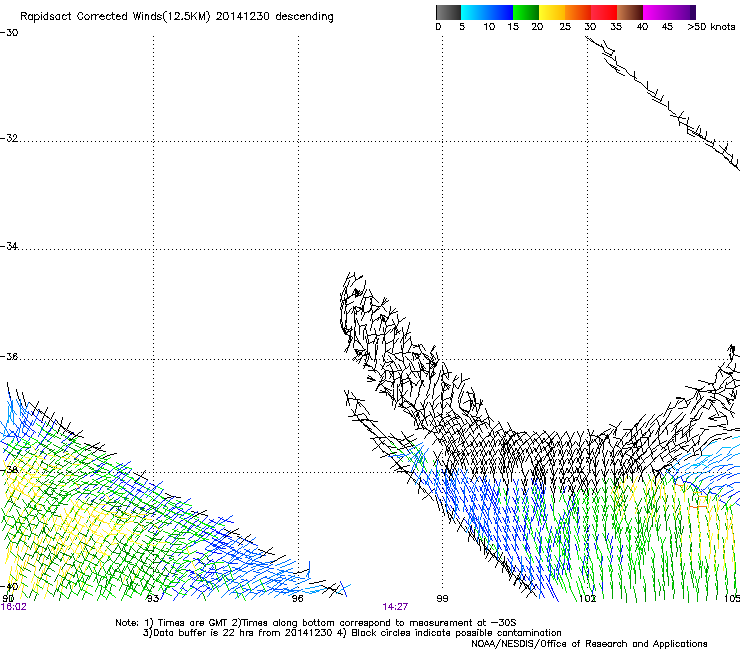
Task: Click the latitude label -30
Action: (9, 33)
